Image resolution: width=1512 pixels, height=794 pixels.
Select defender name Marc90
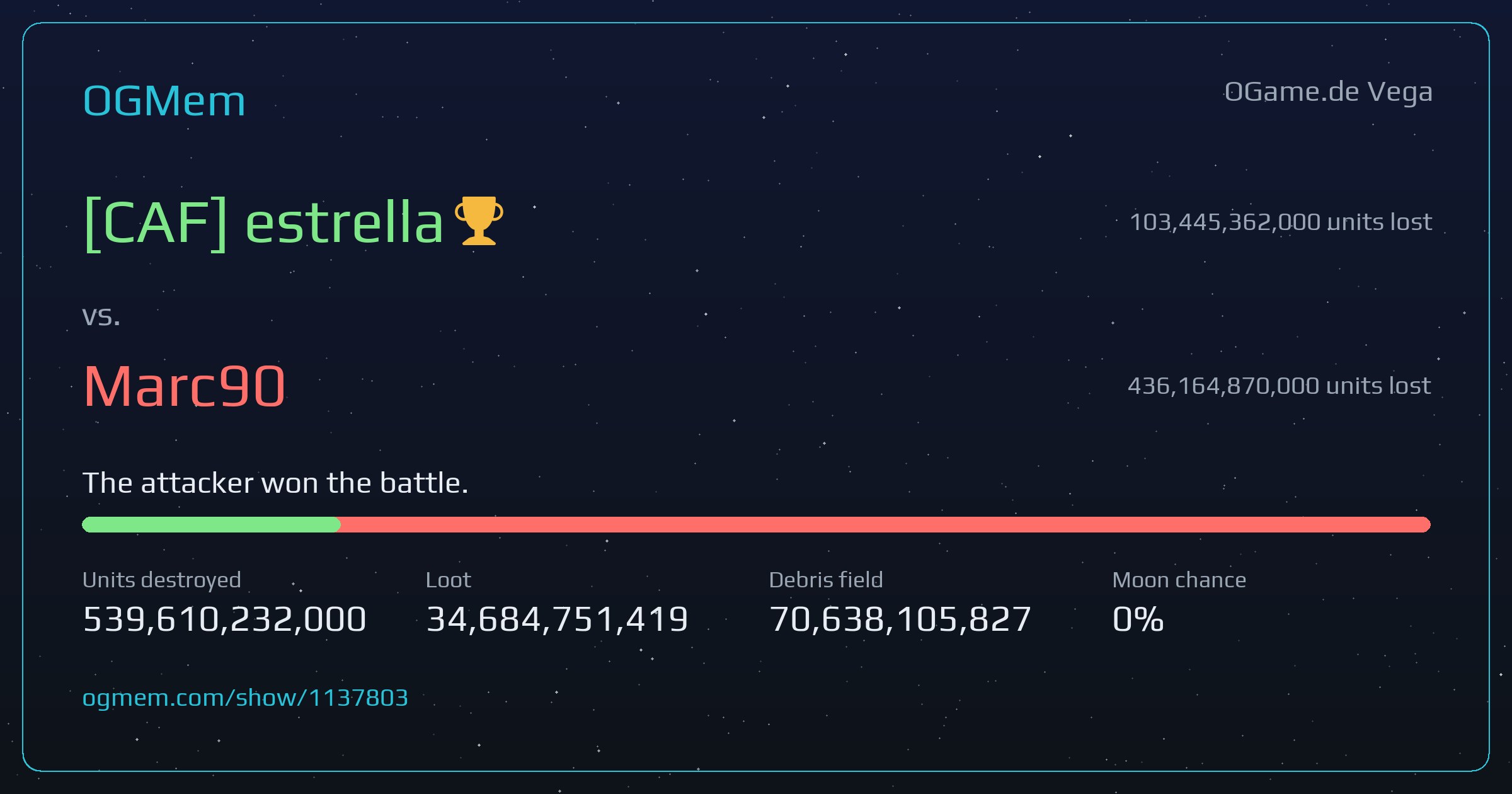[x=185, y=386]
